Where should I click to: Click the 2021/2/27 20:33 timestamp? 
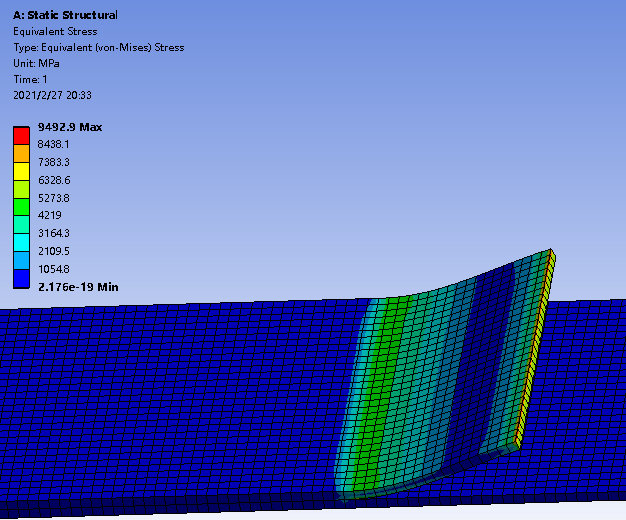52,95
